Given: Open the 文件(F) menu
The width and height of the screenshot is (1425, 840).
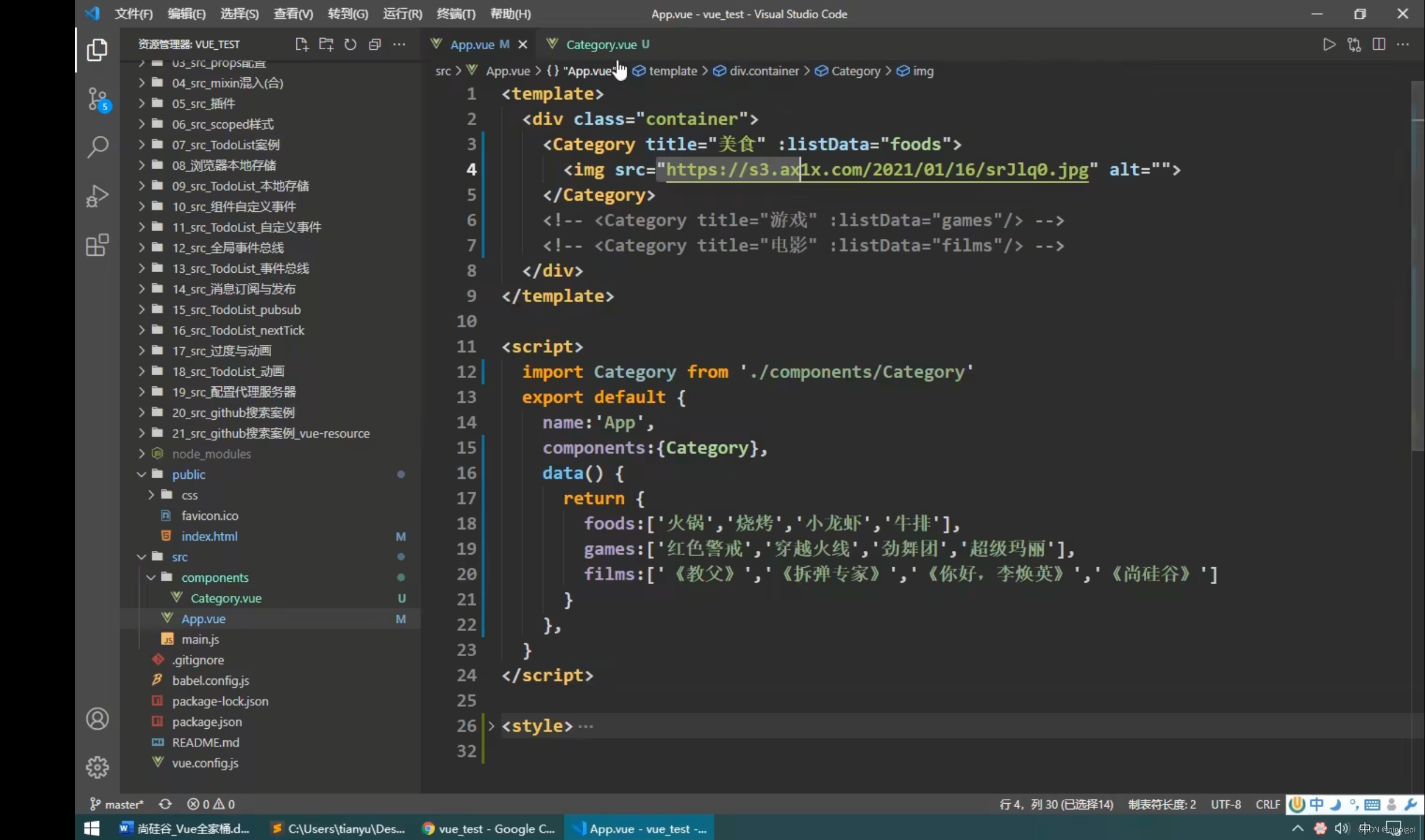Looking at the screenshot, I should 134,13.
